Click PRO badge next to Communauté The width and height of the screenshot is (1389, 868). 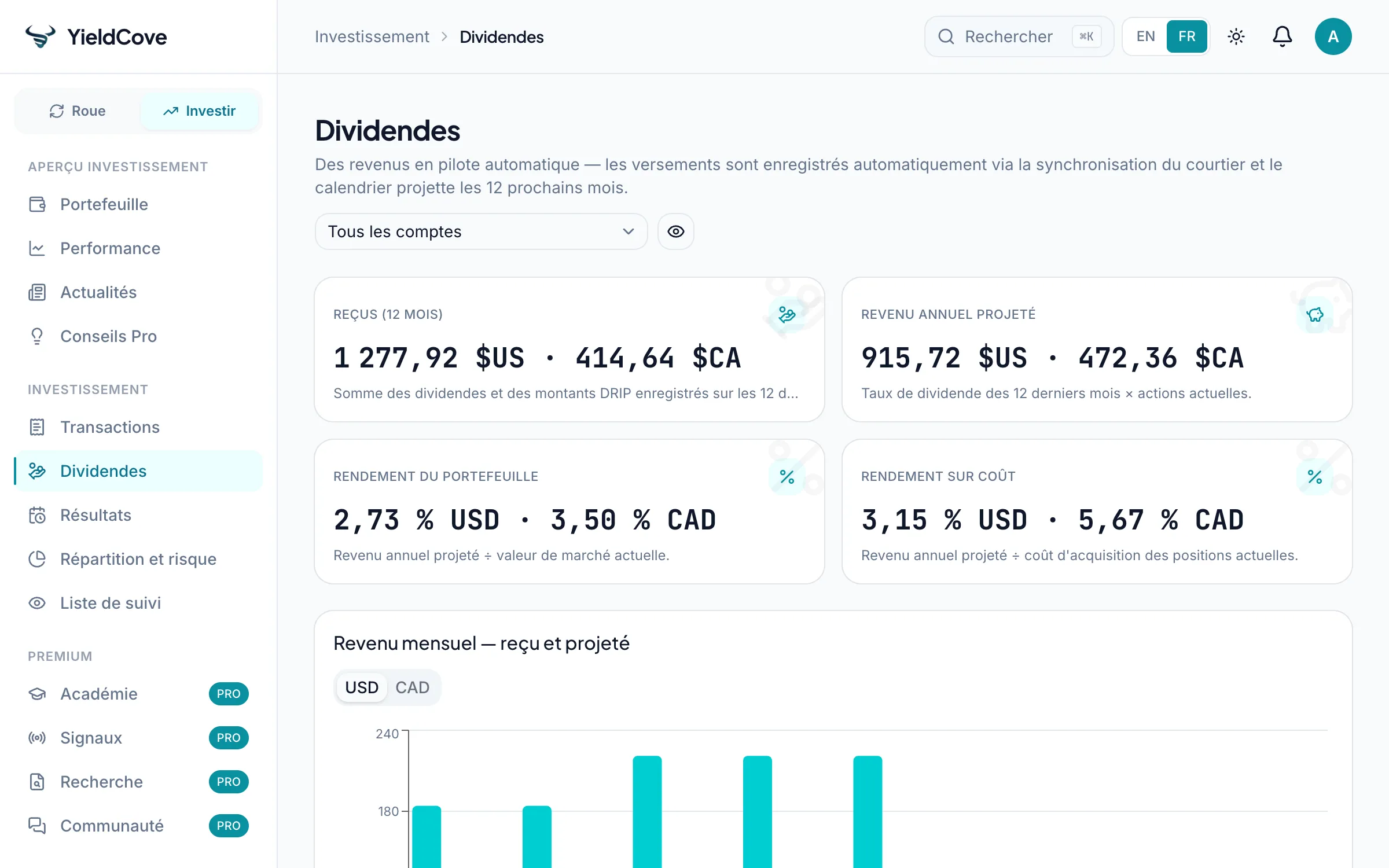229,826
